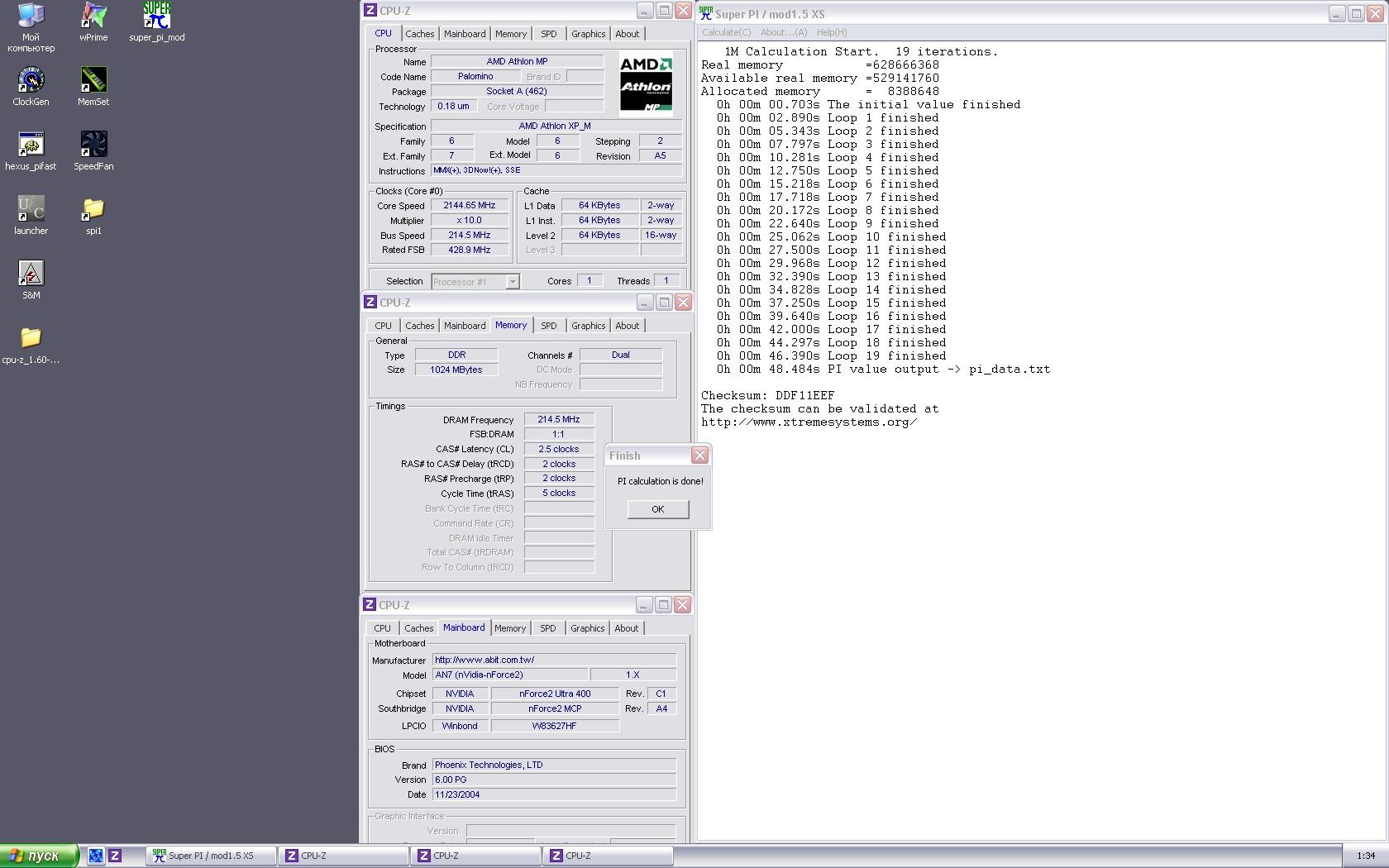Select Graphics tab in Memory CPU-Z window
The image size is (1389, 868).
(589, 326)
